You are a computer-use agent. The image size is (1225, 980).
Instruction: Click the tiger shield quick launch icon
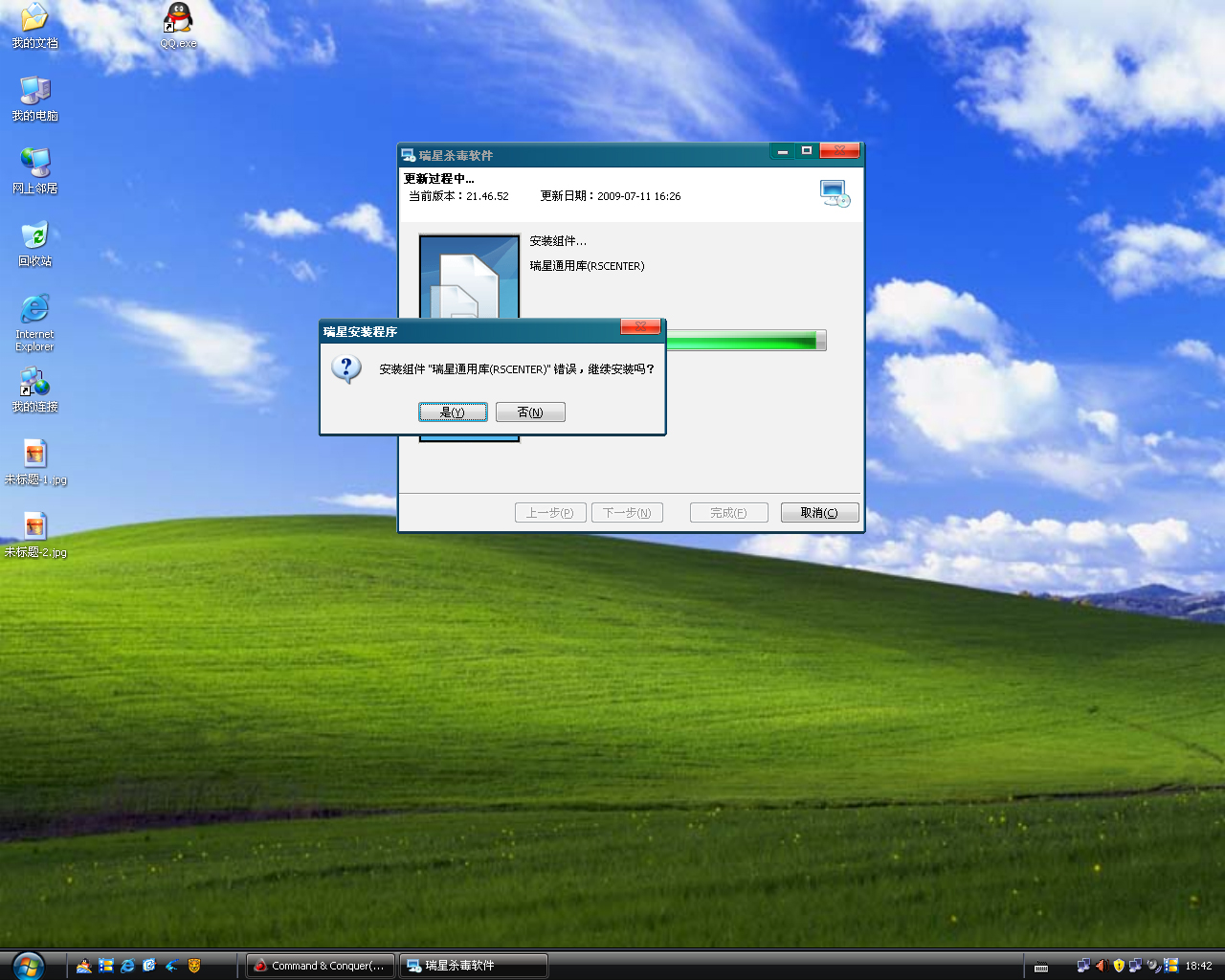[x=194, y=966]
